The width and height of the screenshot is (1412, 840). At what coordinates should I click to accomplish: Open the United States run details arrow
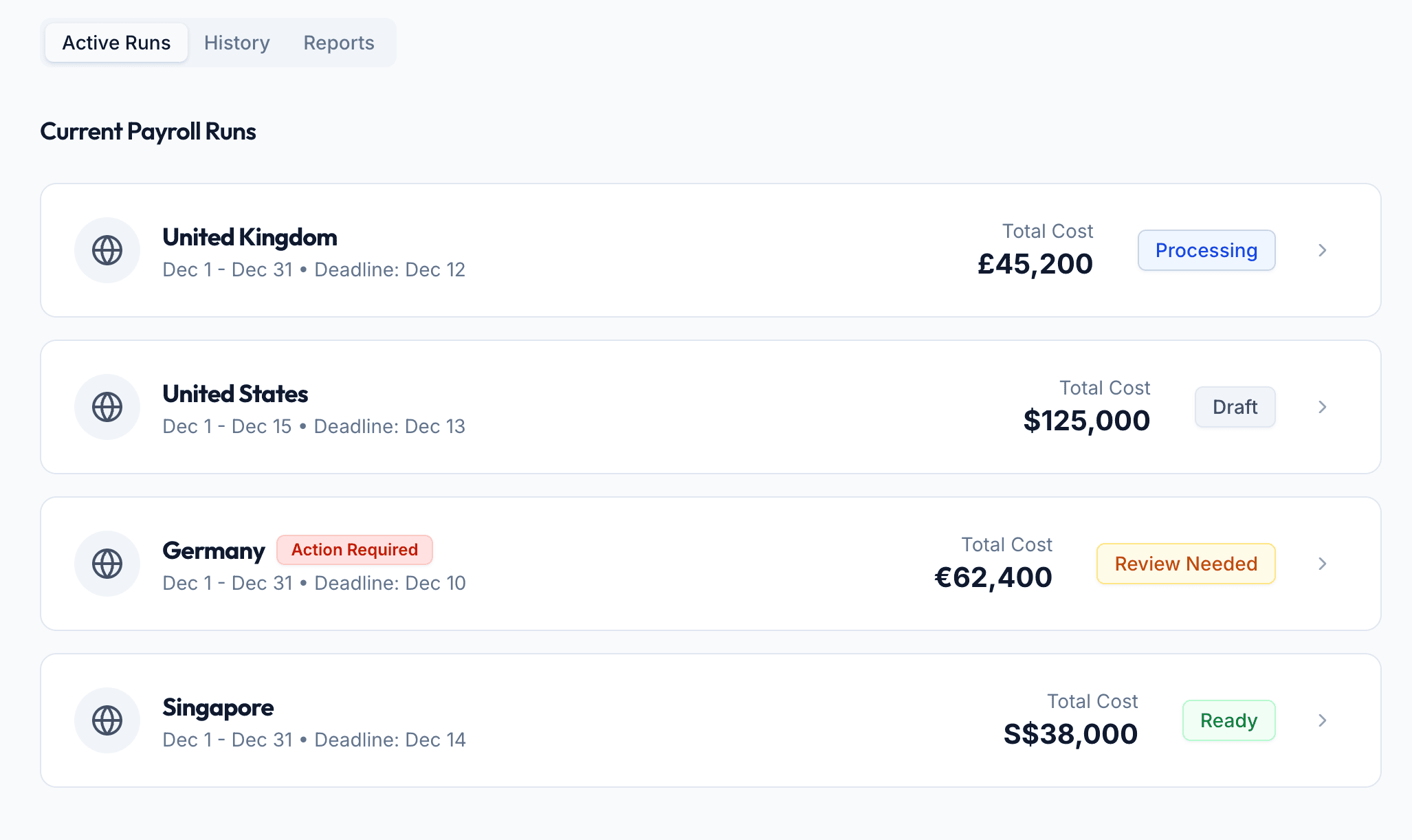pyautogui.click(x=1322, y=407)
